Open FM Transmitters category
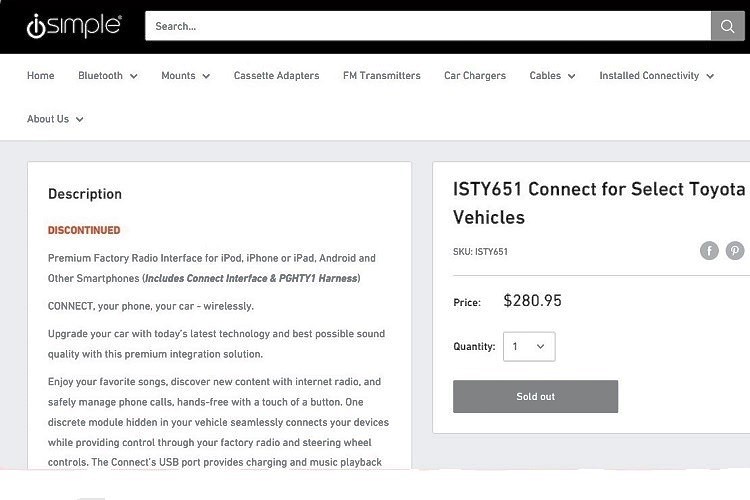Screen dimensions: 750x500 point(382,76)
